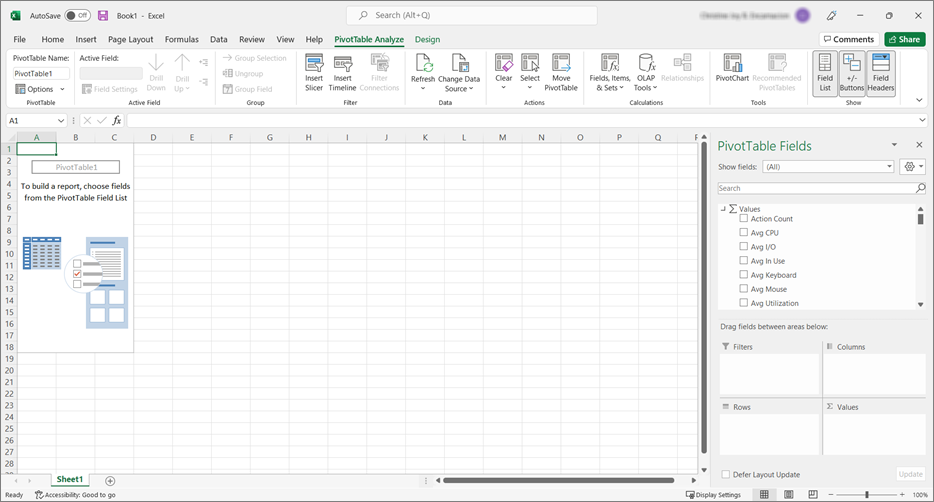Open the Show fields (All) dropdown
Image resolution: width=934 pixels, height=502 pixels.
coord(829,167)
